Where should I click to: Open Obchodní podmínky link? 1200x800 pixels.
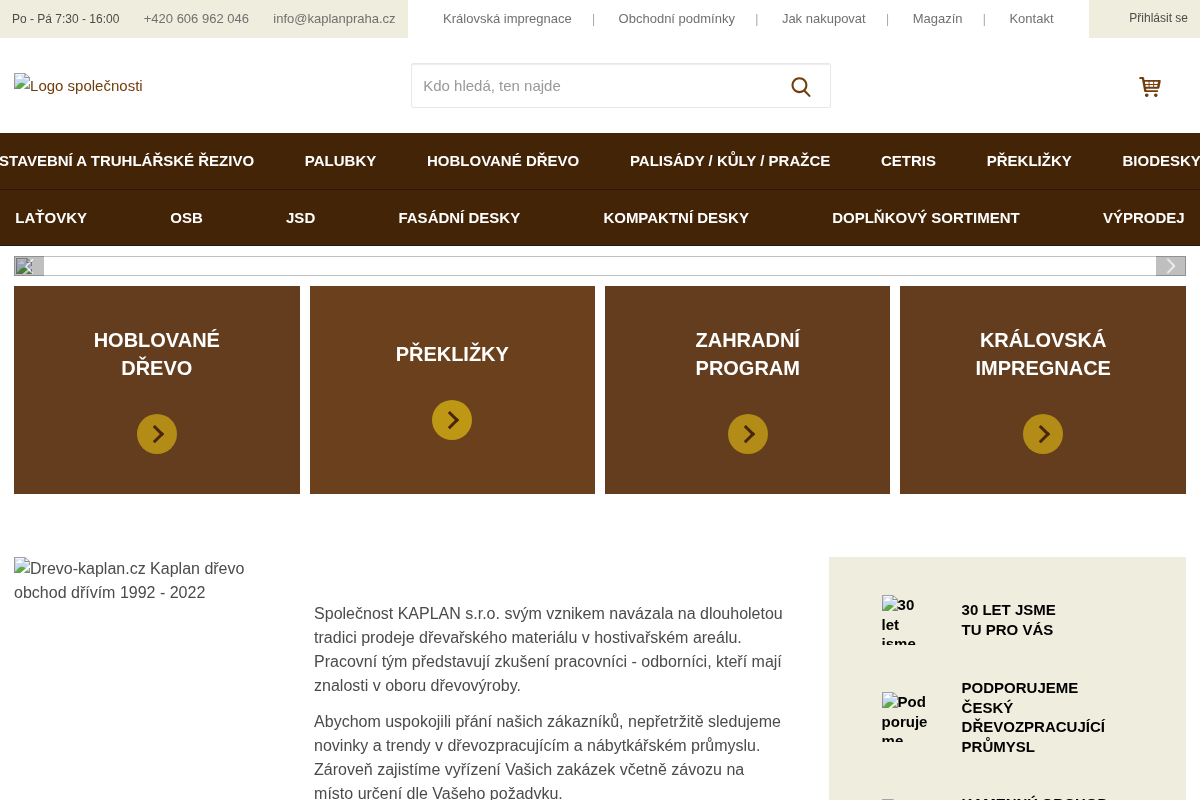(676, 19)
